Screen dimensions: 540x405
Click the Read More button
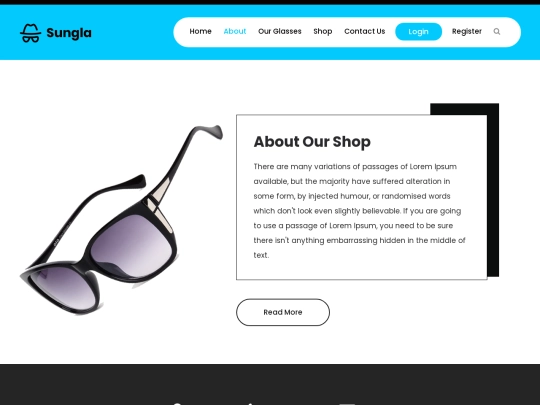[283, 312]
